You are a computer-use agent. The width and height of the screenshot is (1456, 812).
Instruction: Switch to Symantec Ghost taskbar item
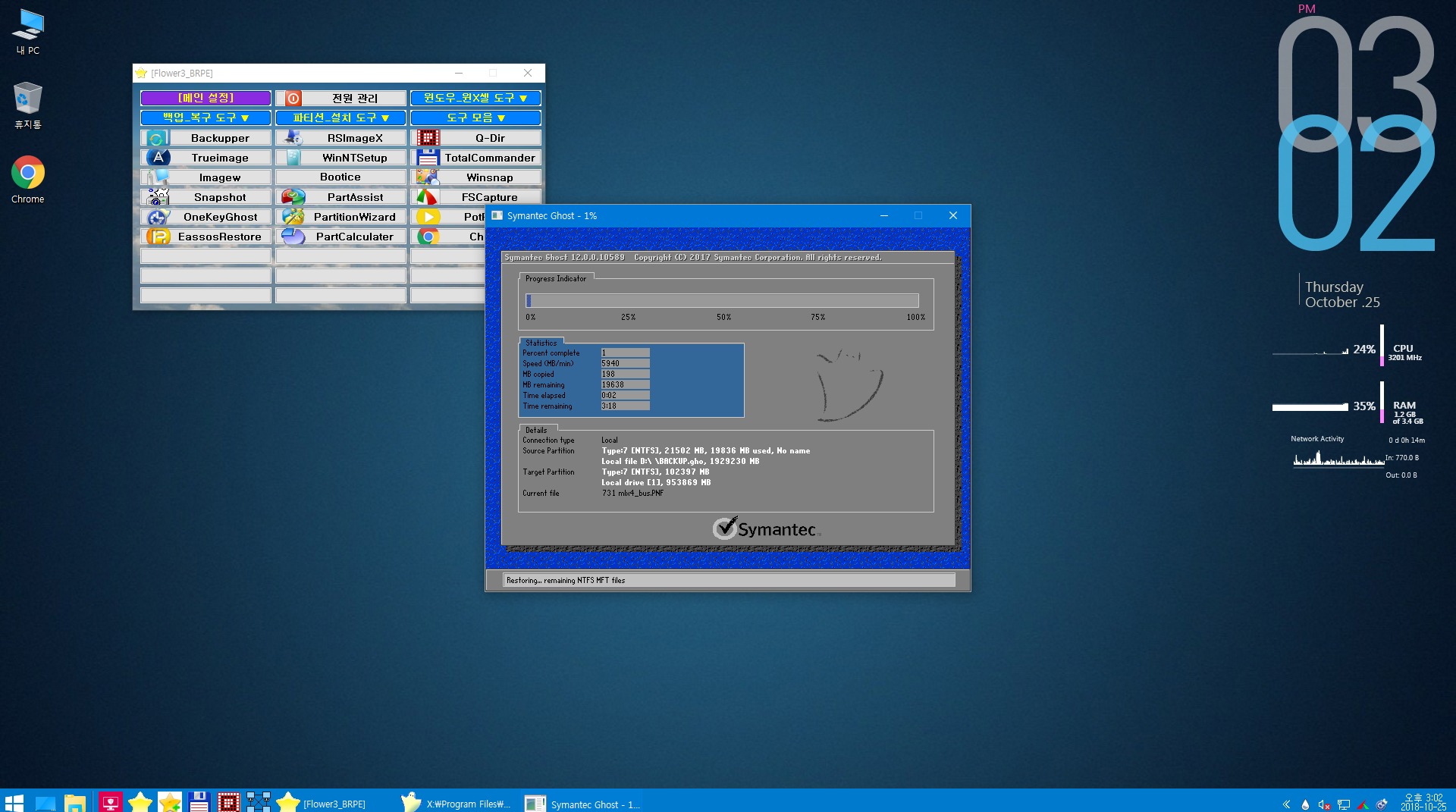tap(583, 802)
